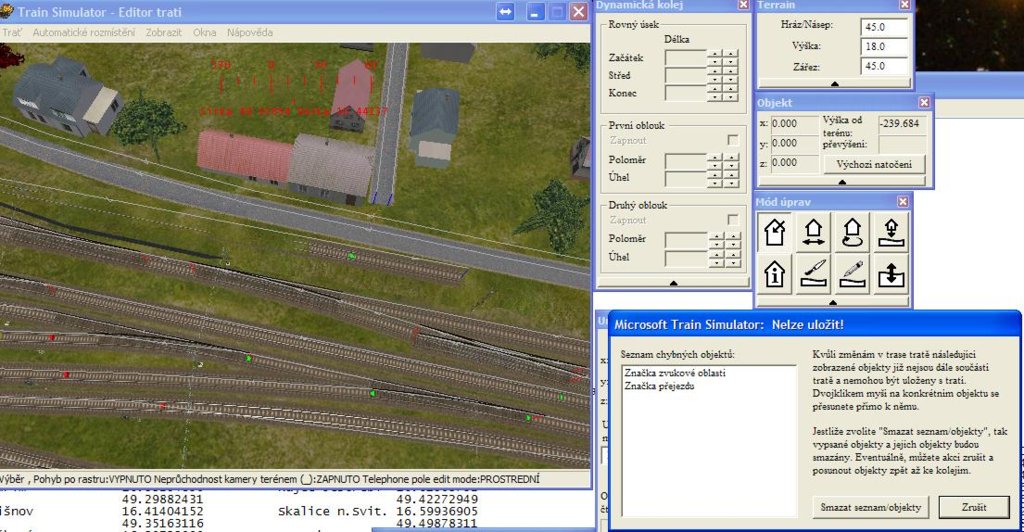Viewport: 1024px width, 532px height.
Task: Click the coordinate value 16.59936905 in the background window
Action: click(437, 511)
